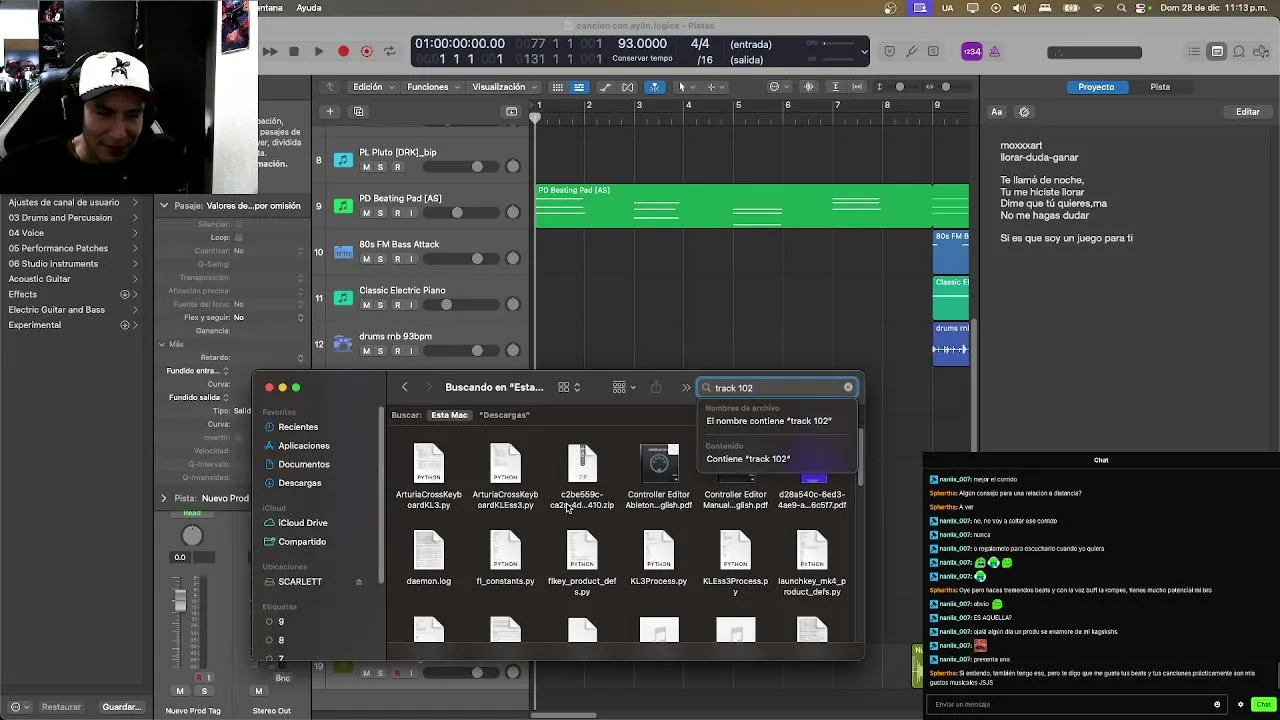Toggle the Flex button
1280x720 pixels.
[628, 87]
